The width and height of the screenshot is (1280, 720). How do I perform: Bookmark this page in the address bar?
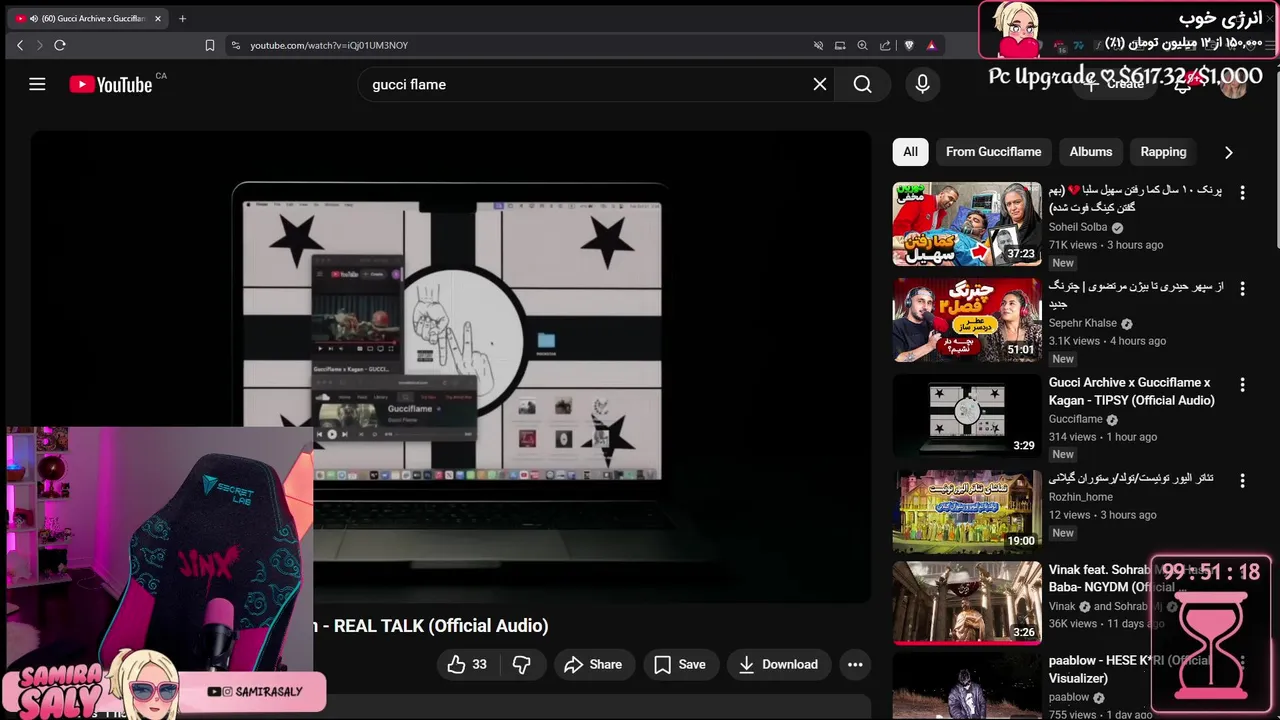pos(210,45)
